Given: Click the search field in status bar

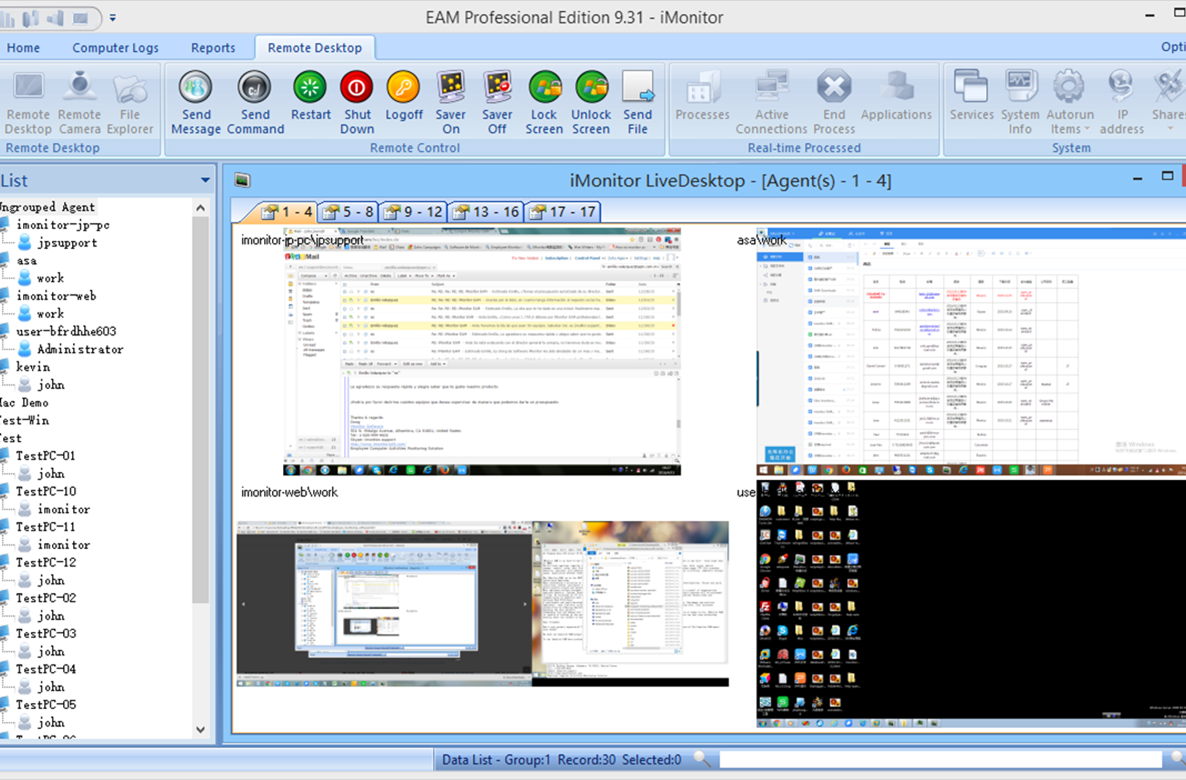Looking at the screenshot, I should tap(950, 761).
